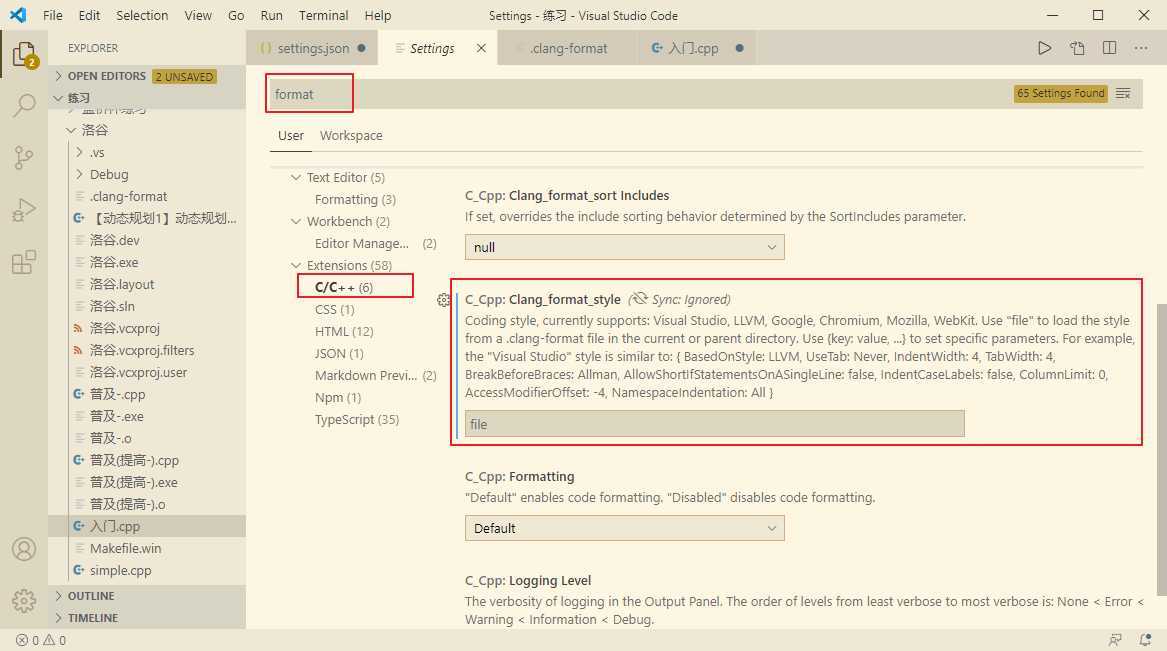Image resolution: width=1167 pixels, height=651 pixels.
Task: Click the errors and warnings status indicator
Action: click(41, 641)
